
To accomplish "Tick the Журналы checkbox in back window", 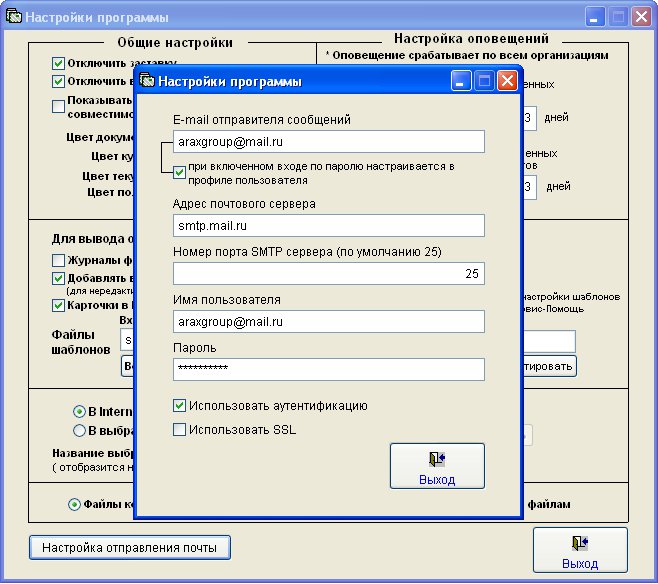I will (x=58, y=261).
